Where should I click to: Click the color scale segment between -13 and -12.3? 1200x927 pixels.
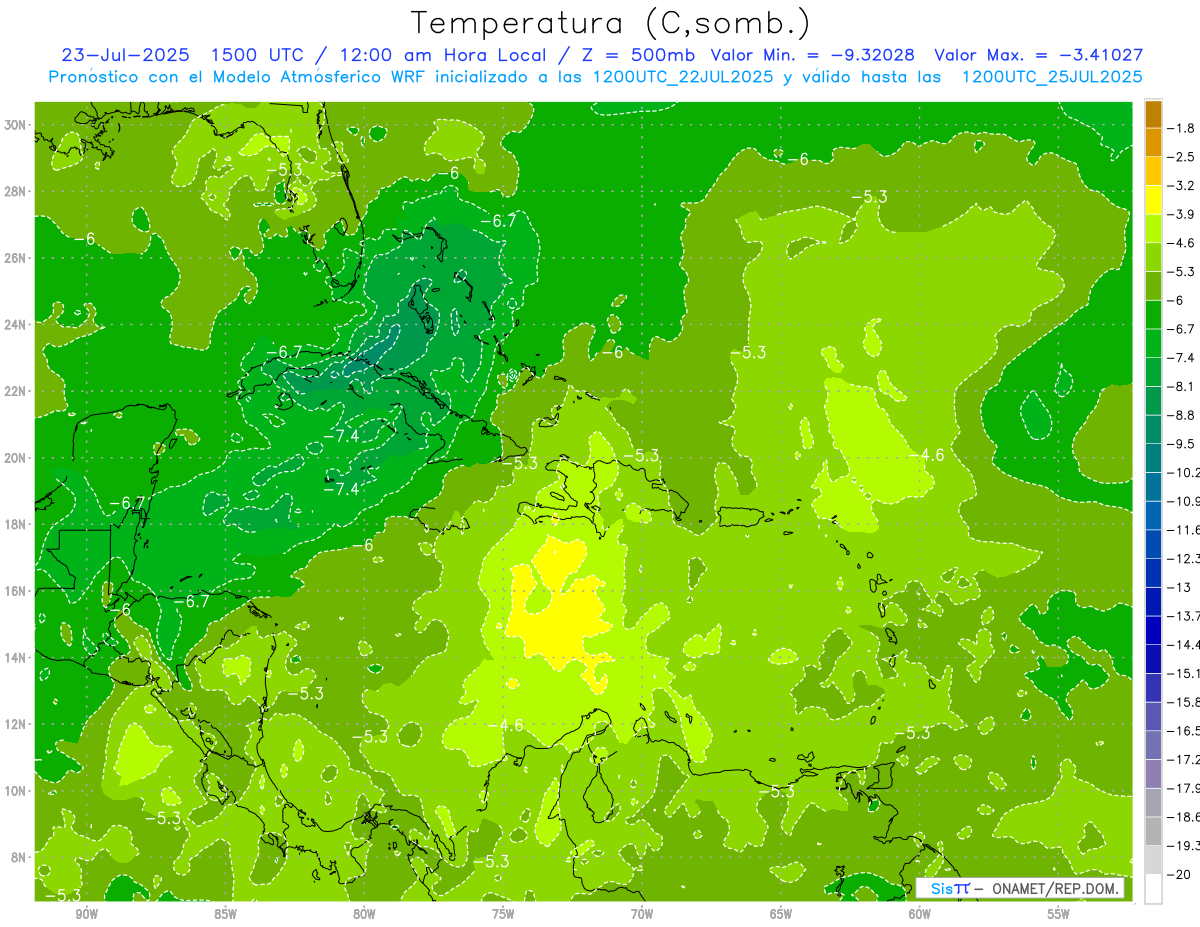click(1153, 573)
